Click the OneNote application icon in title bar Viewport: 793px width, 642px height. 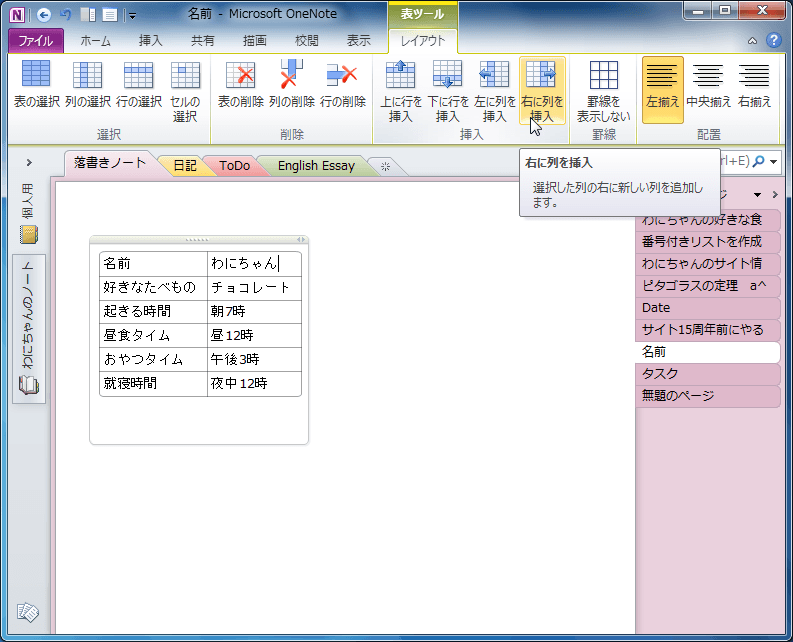(x=17, y=15)
